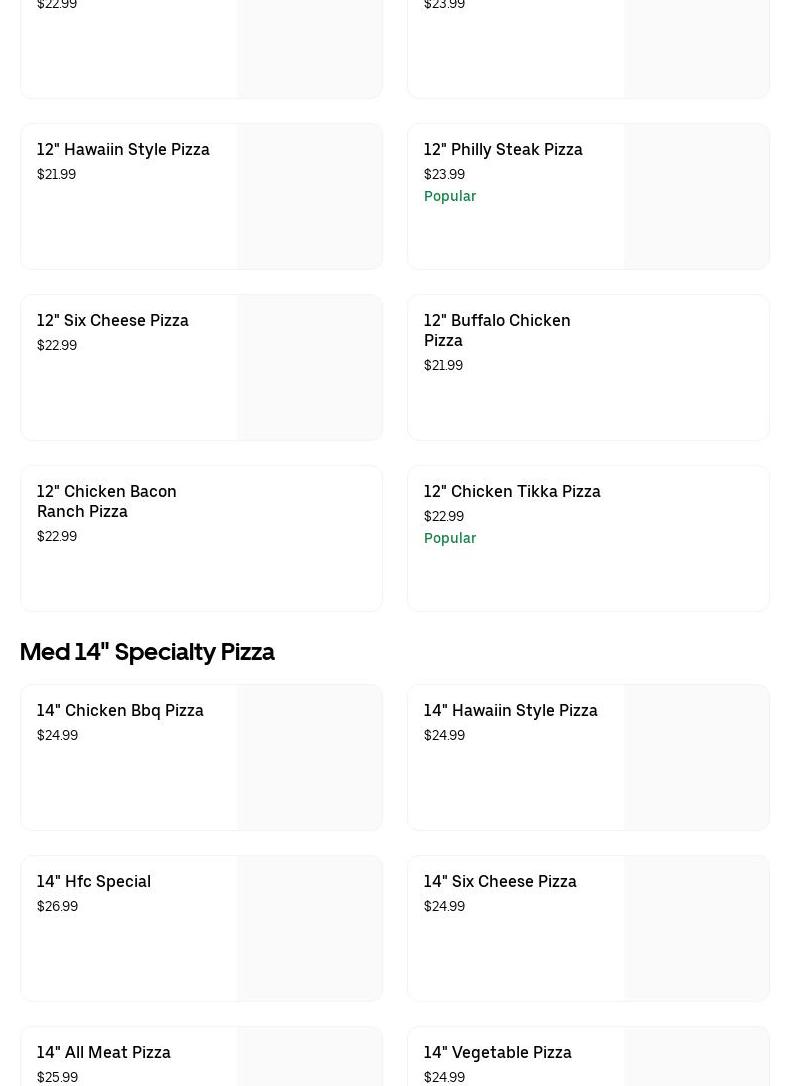This screenshot has height=1086, width=804.
Task: Click the 14" Six Cheese Pizza thumbnail
Action: tap(696, 928)
